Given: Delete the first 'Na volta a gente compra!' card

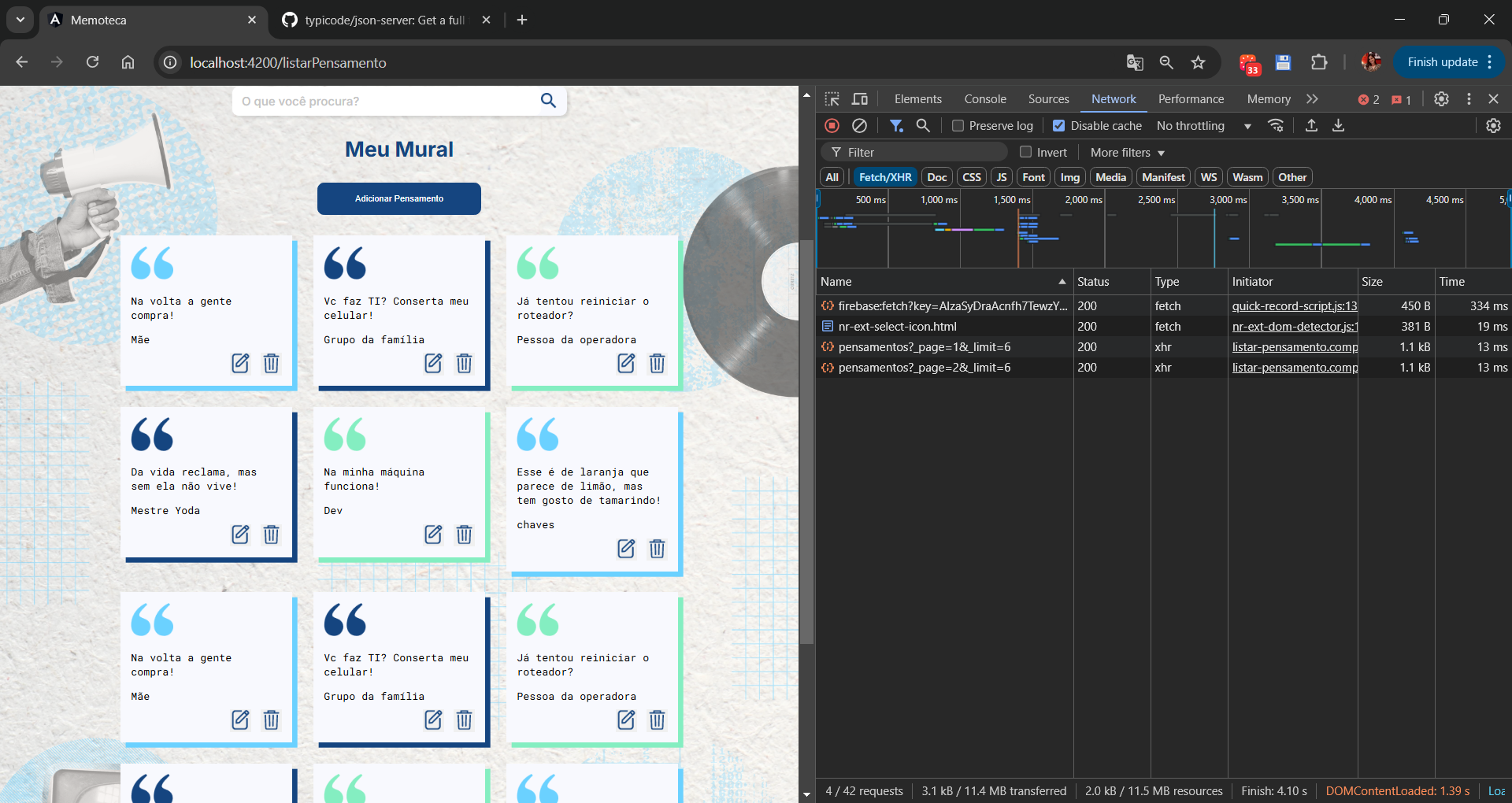Looking at the screenshot, I should coord(271,363).
